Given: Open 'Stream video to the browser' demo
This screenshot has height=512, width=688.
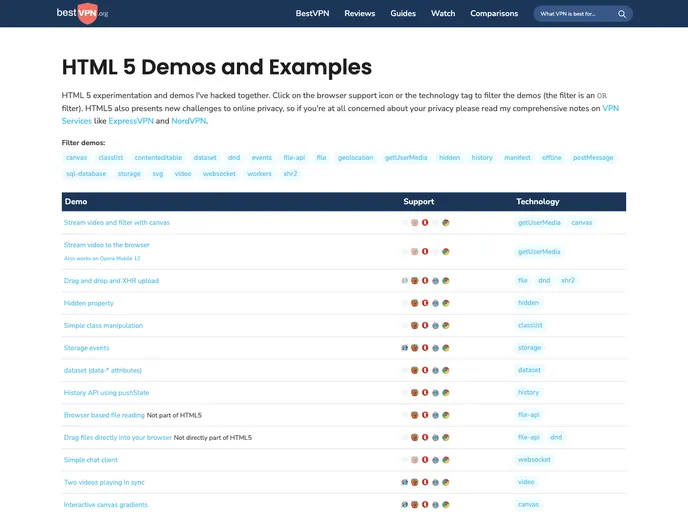Looking at the screenshot, I should click(107, 245).
